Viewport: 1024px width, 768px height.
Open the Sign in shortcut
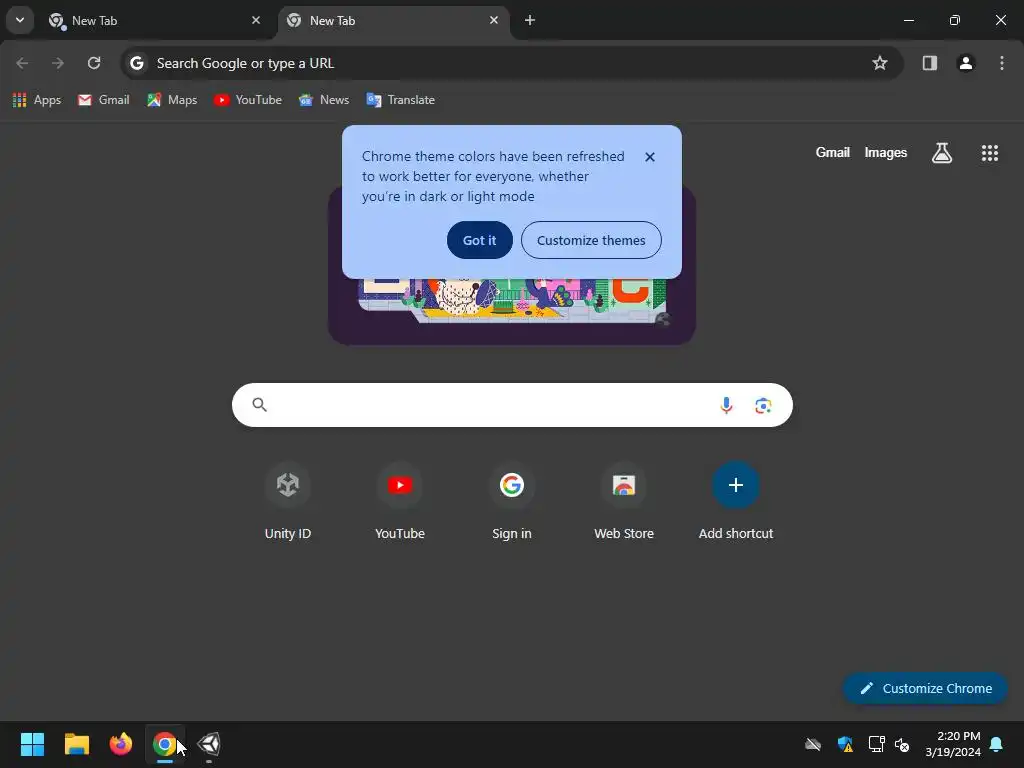(x=512, y=502)
